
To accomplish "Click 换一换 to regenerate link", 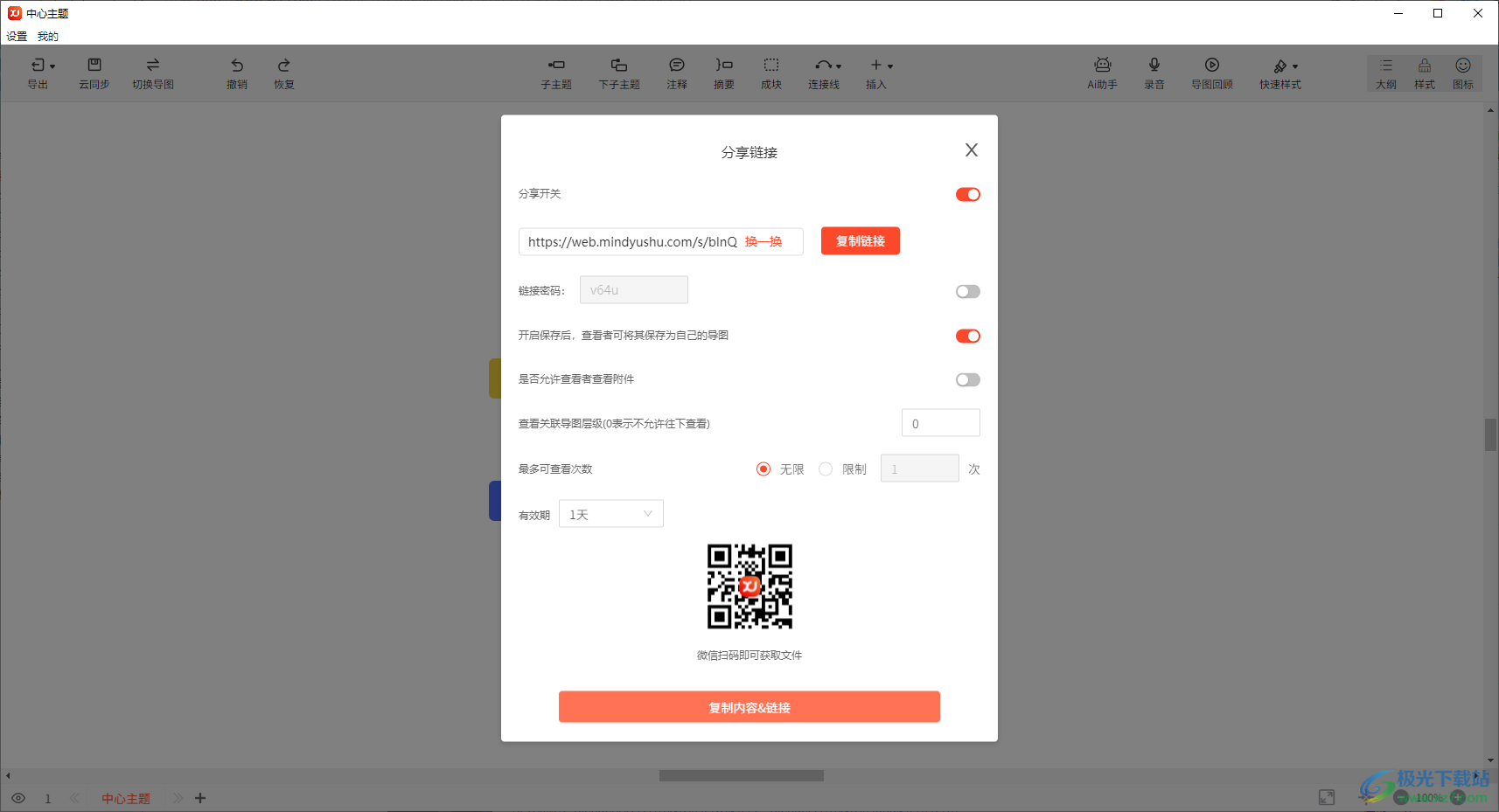I will [763, 242].
